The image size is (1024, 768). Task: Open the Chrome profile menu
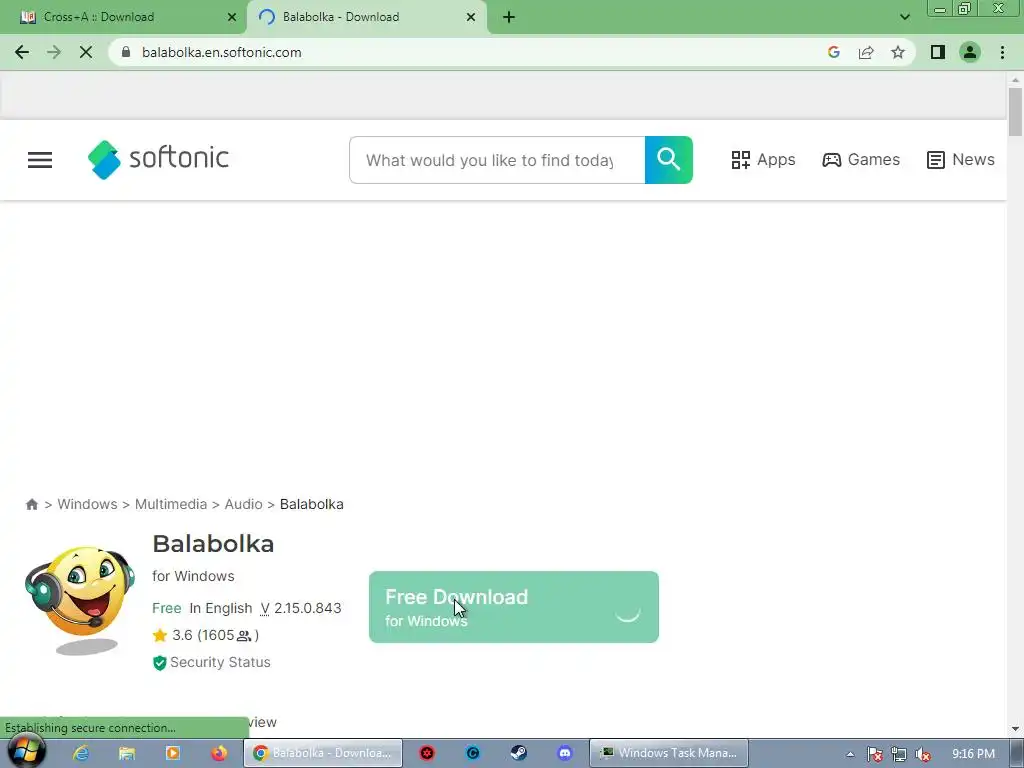(x=970, y=52)
